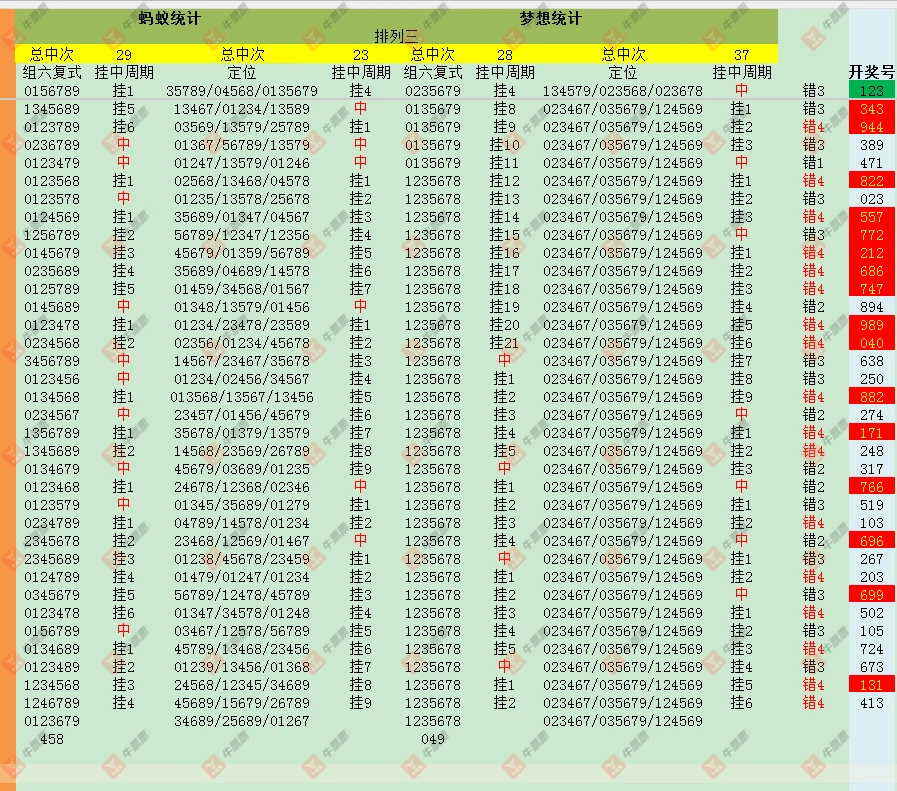Select the '排列三' title cell
This screenshot has width=897, height=791.
click(396, 36)
